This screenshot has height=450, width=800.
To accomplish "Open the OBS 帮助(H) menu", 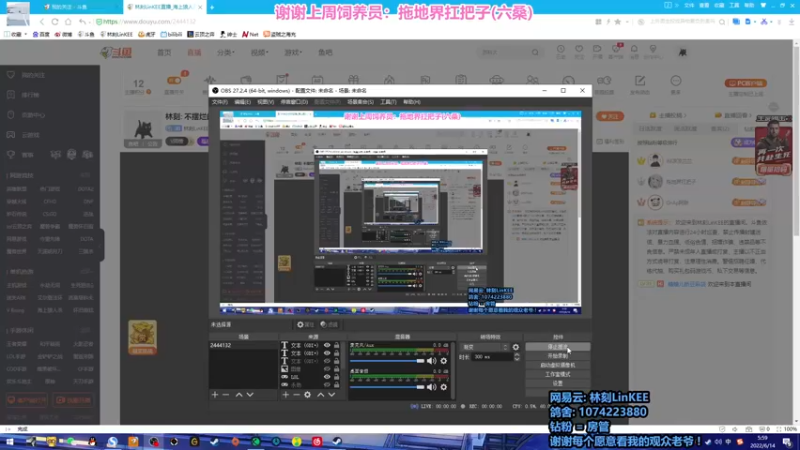I will click(412, 102).
